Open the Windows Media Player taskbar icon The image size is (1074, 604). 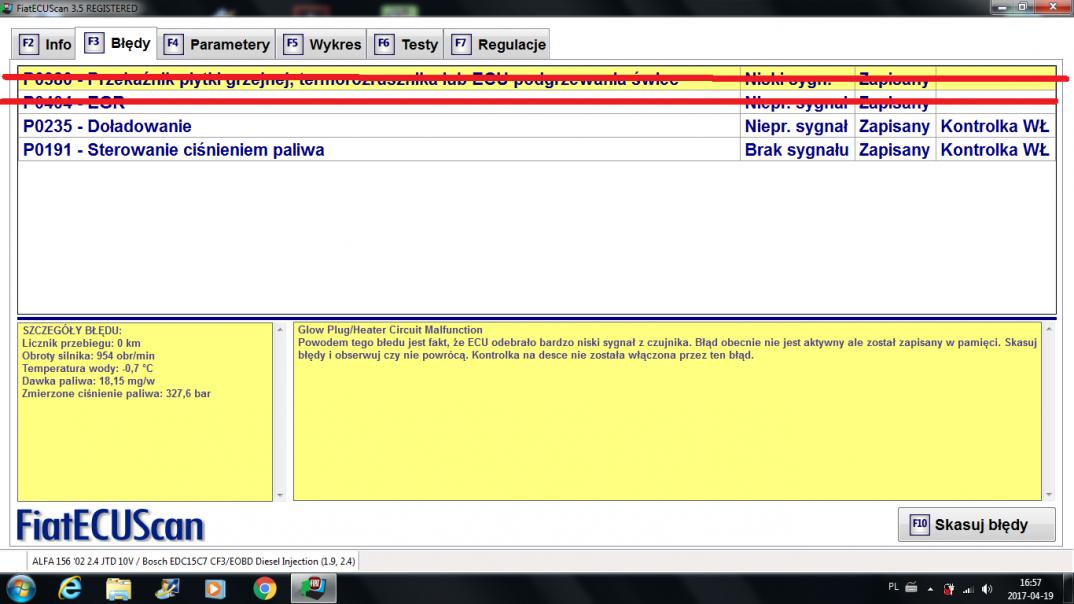tap(214, 588)
